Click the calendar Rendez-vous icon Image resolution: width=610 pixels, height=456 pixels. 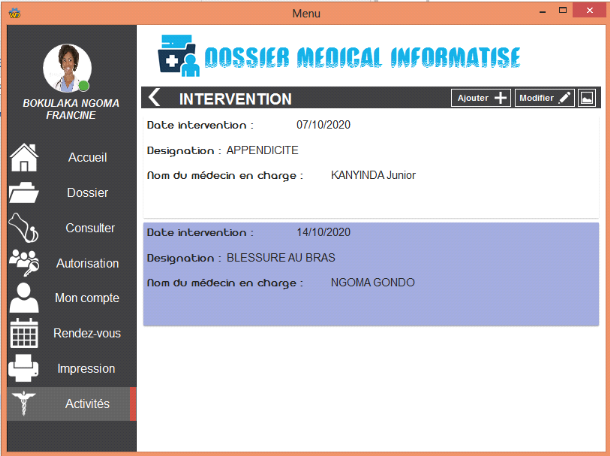pyautogui.click(x=24, y=333)
